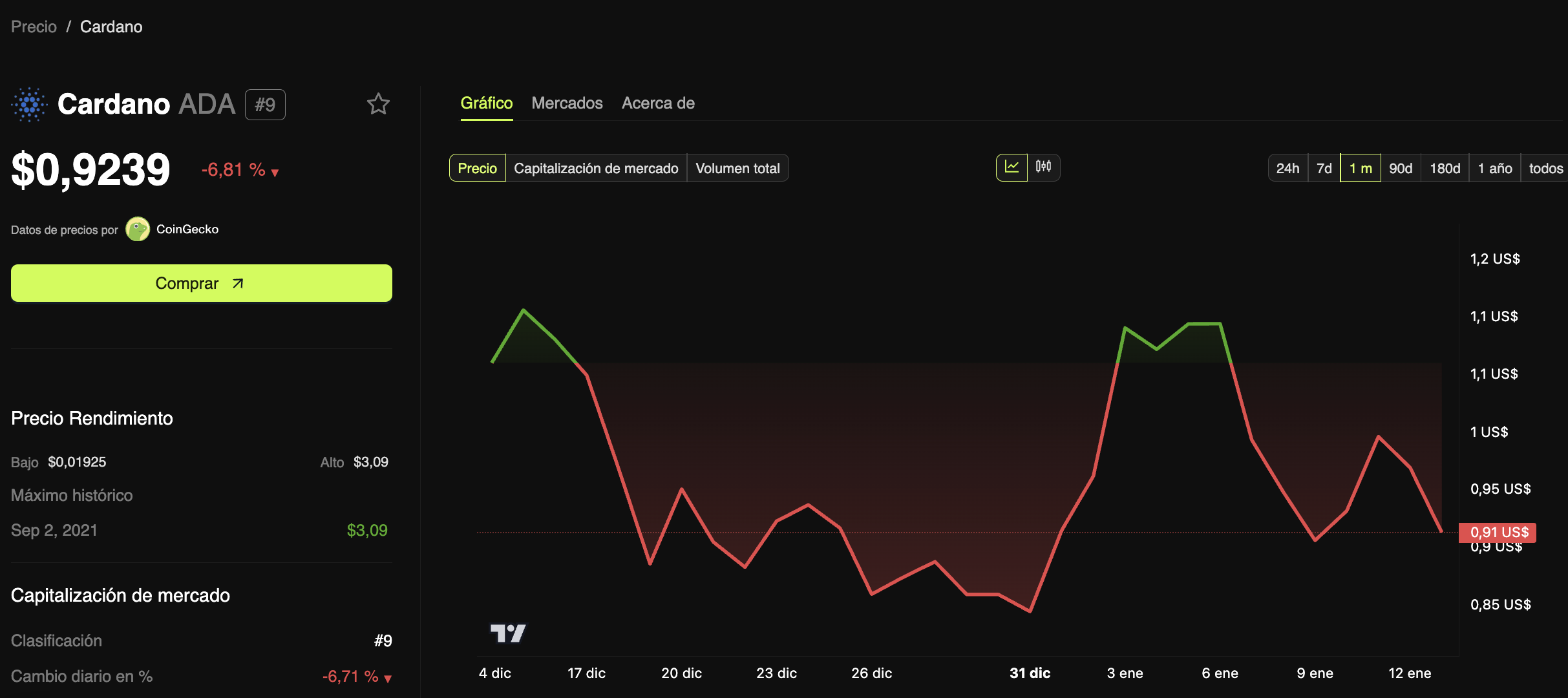Open the Mercados tab
1568x698 pixels.
click(x=567, y=103)
